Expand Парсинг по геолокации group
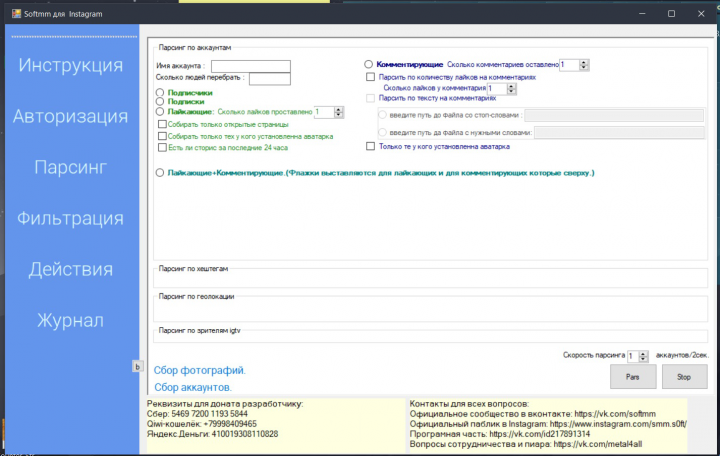The image size is (720, 456). (x=197, y=297)
